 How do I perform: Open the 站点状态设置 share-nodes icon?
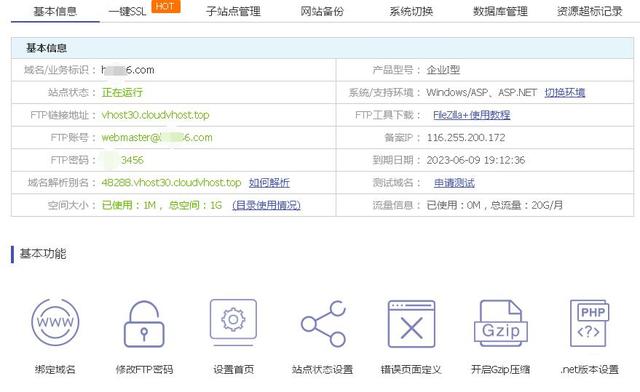pos(323,324)
